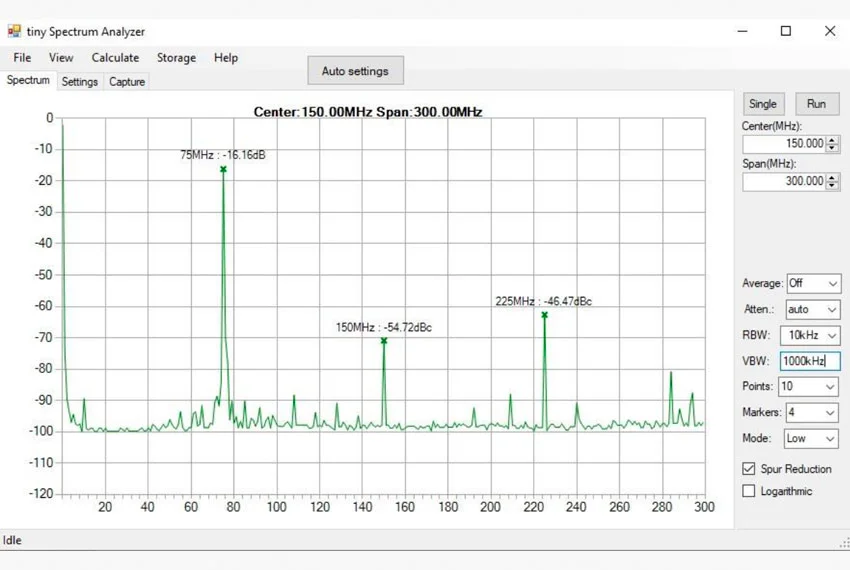Open the Calculate menu
Screen dimensions: 850x570
pyautogui.click(x=115, y=58)
